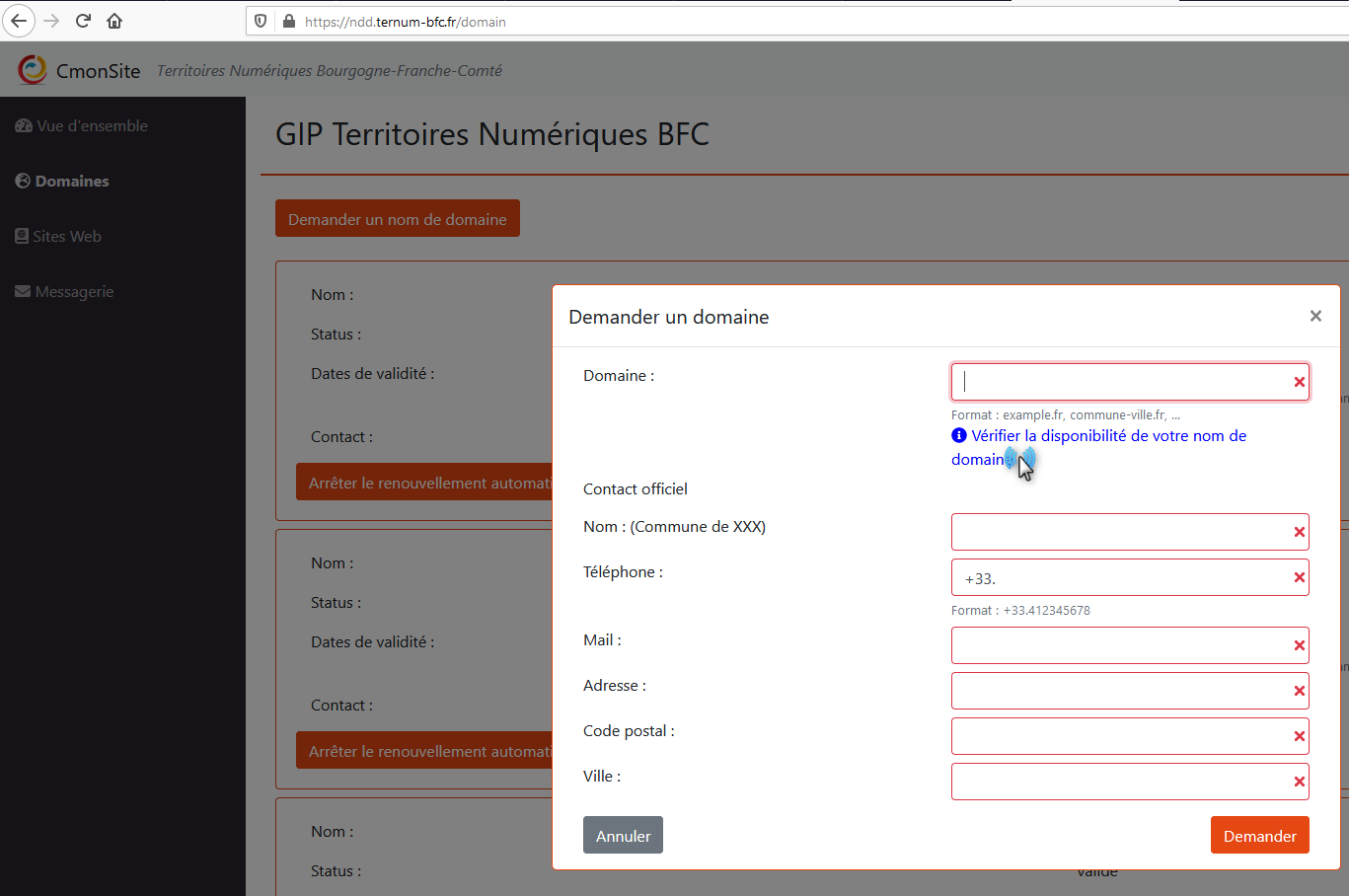This screenshot has width=1349, height=896.
Task: Click the shield tracking protection icon
Action: coord(261,21)
